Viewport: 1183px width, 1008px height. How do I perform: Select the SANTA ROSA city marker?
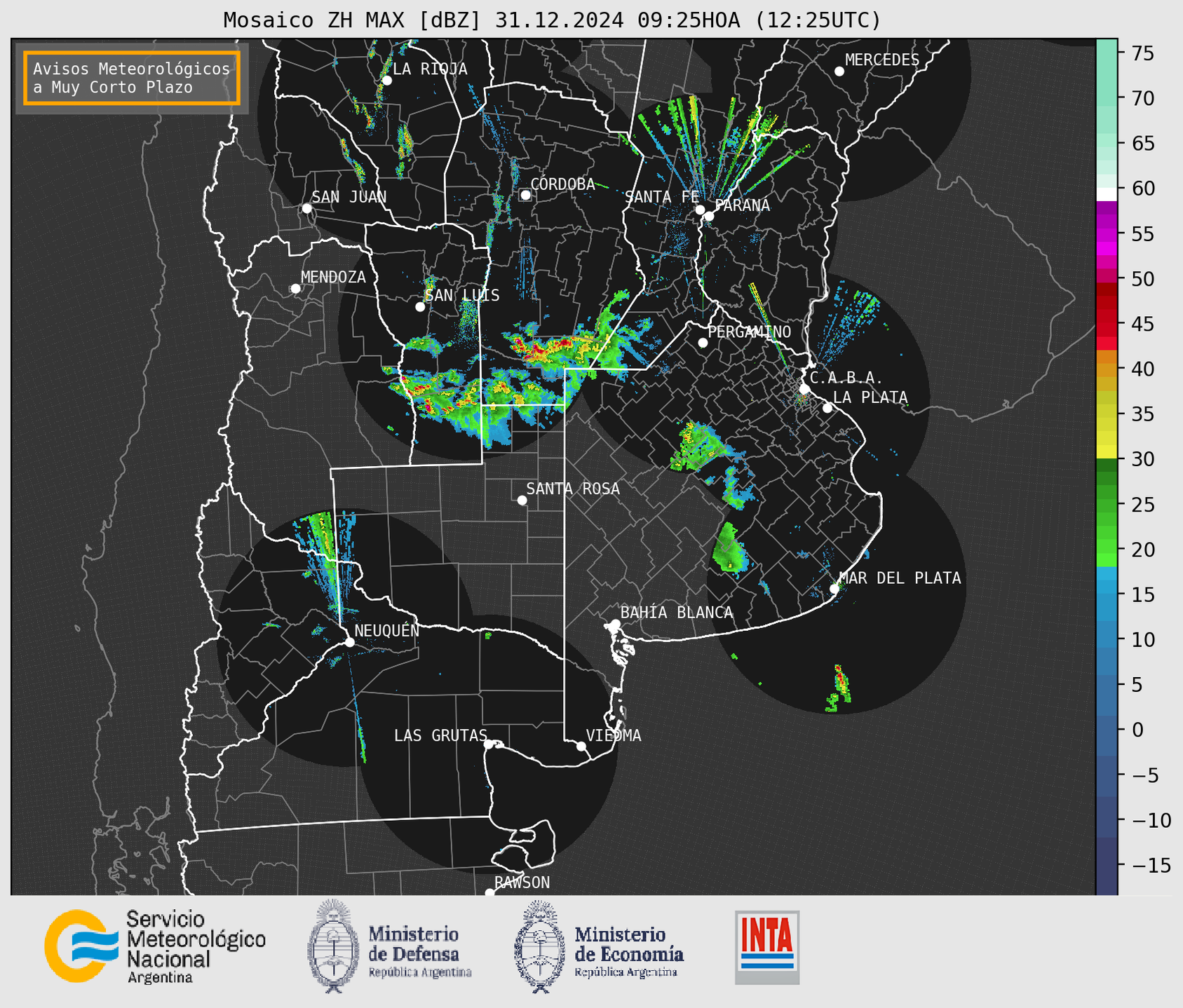(522, 500)
